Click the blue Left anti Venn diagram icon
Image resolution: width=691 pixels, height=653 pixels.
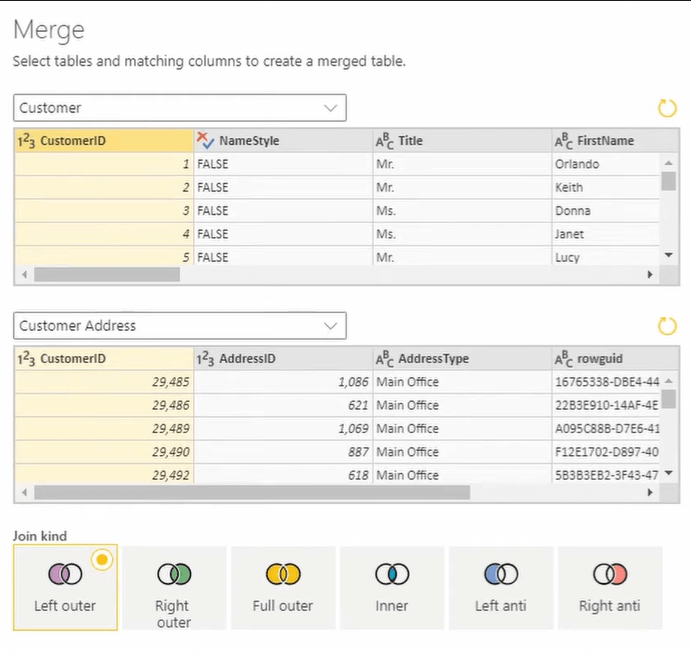click(x=501, y=574)
